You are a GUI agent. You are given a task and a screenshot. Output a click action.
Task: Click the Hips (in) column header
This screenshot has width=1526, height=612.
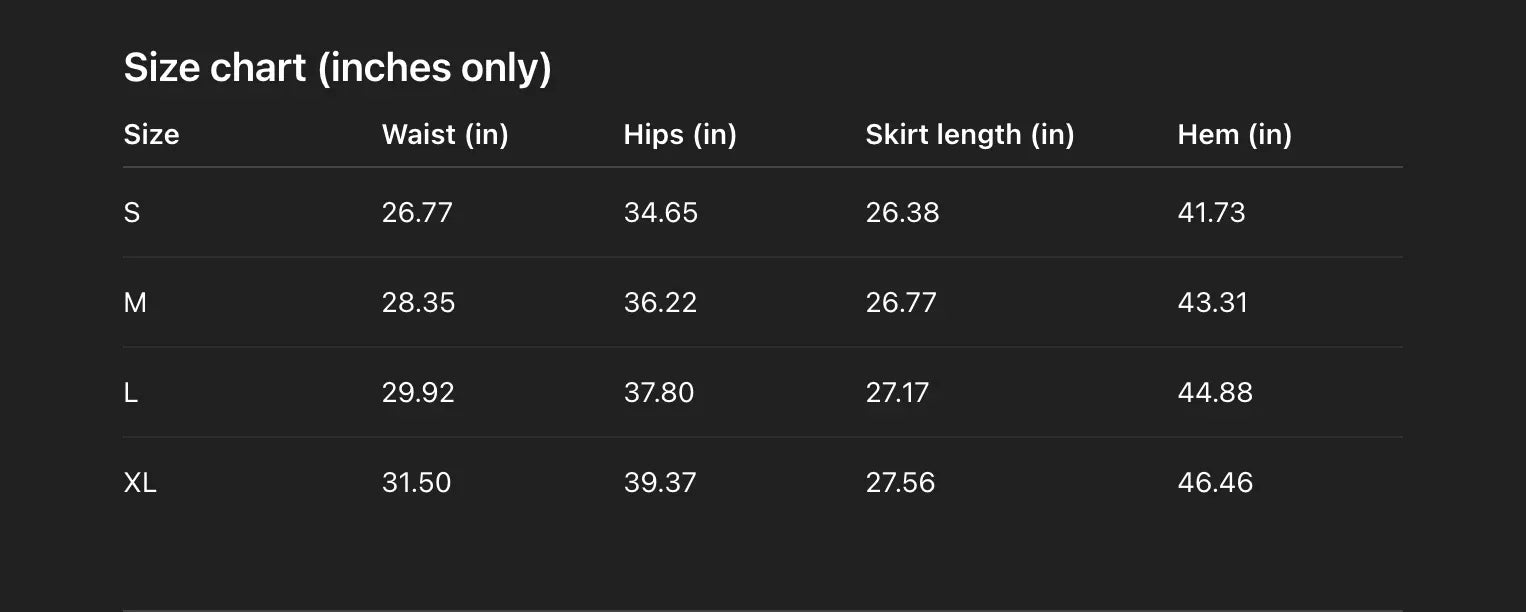(x=680, y=135)
